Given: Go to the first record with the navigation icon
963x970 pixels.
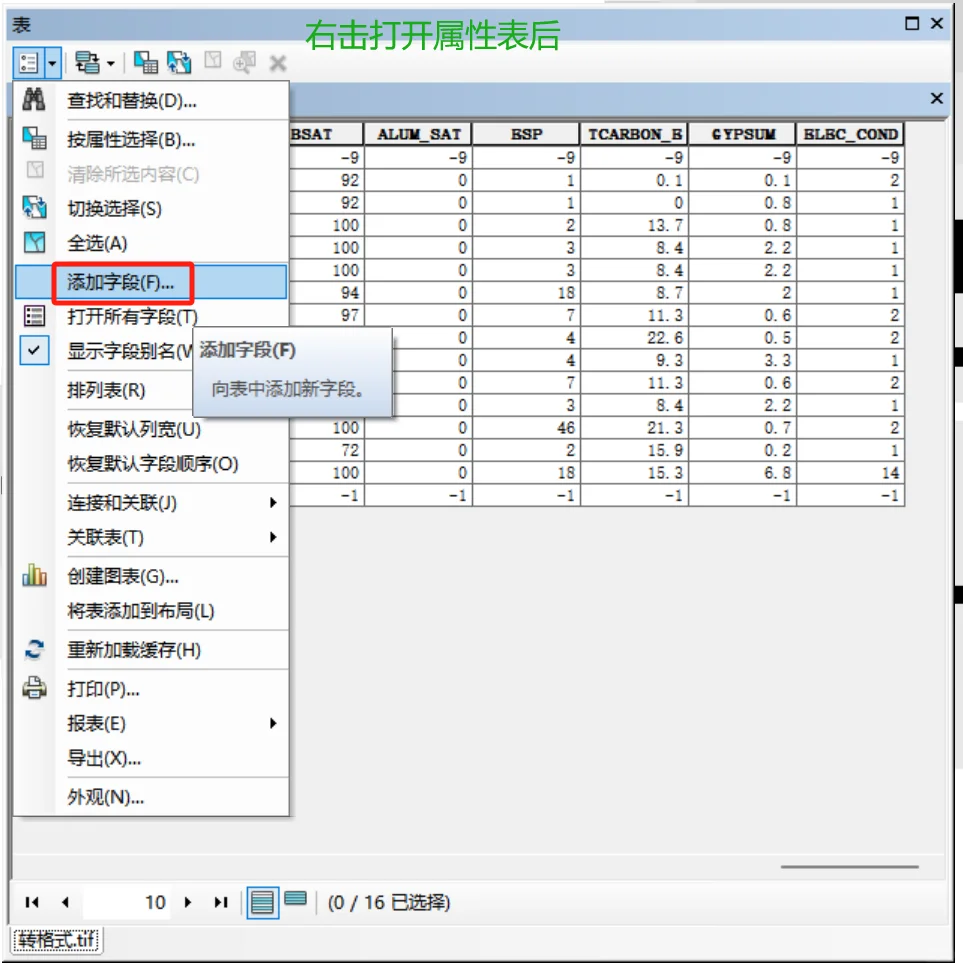Looking at the screenshot, I should [31, 902].
